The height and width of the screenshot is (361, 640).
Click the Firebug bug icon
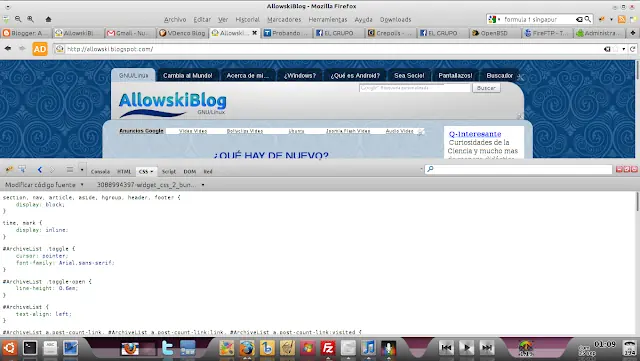[x=9, y=169]
